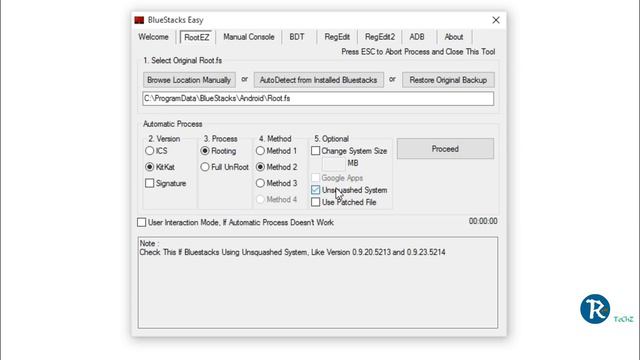Uncheck the Unsquashed System checkbox

click(x=316, y=190)
